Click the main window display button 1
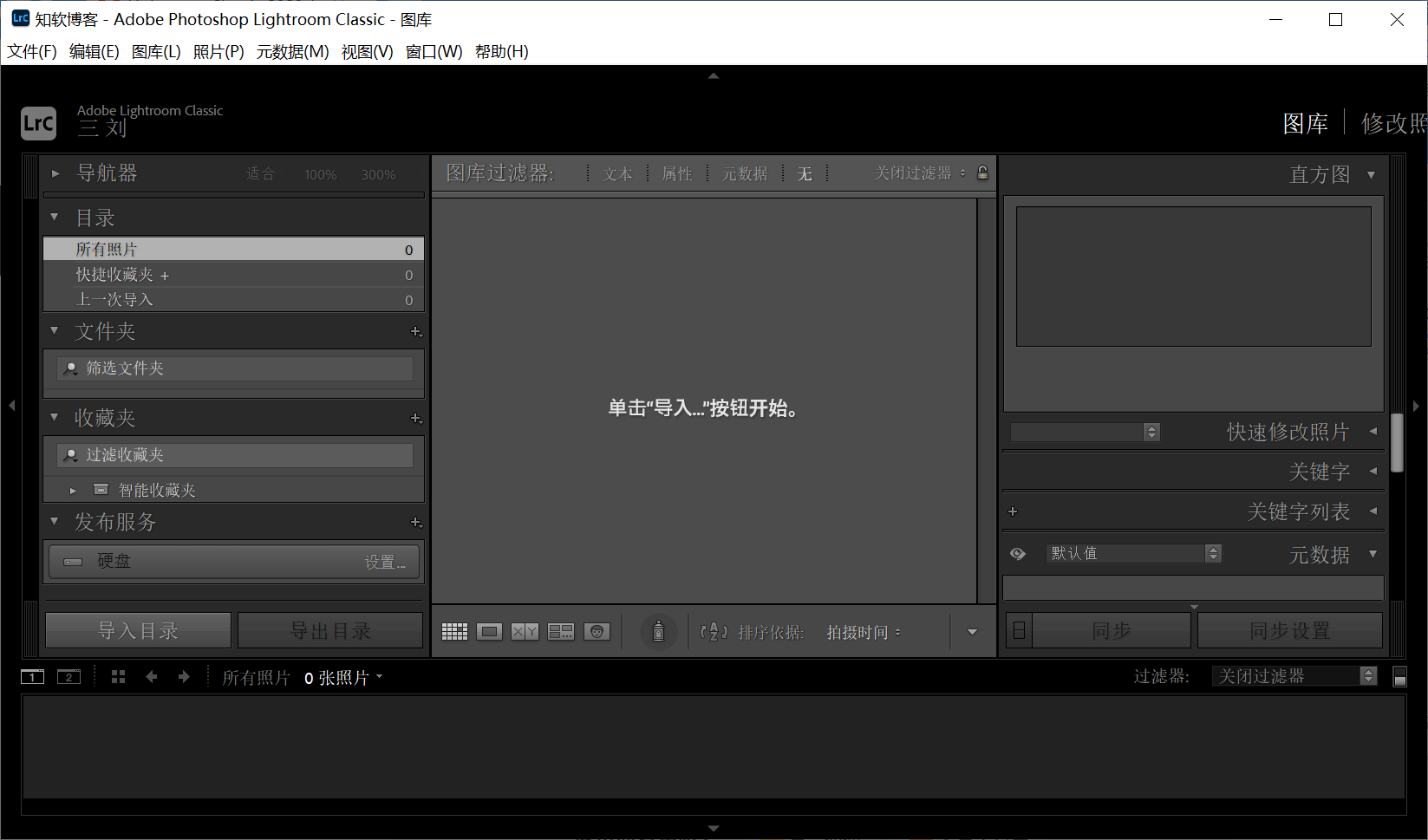The image size is (1428, 840). pyautogui.click(x=32, y=677)
